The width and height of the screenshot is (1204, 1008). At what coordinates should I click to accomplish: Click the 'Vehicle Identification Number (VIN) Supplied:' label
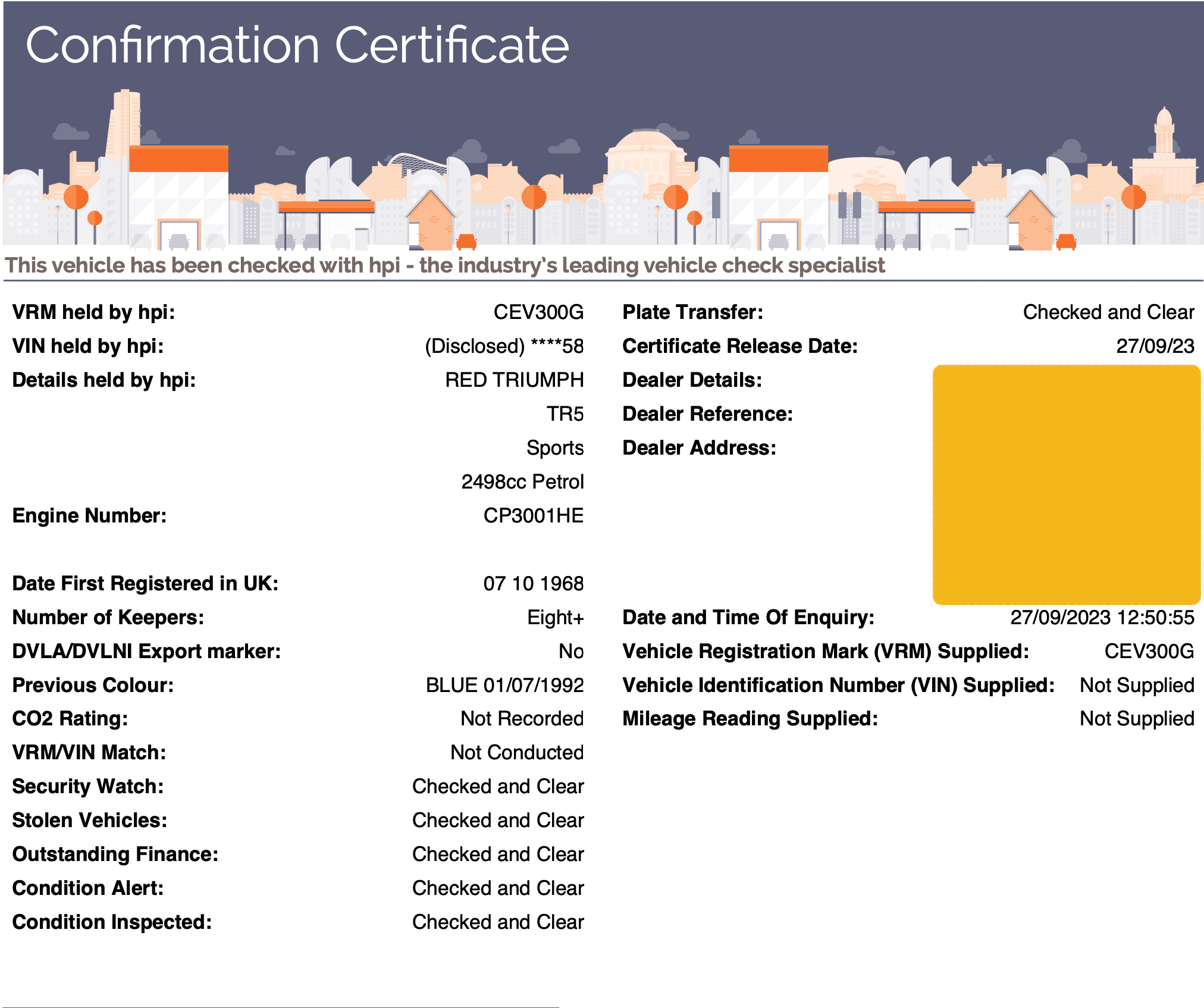(839, 685)
